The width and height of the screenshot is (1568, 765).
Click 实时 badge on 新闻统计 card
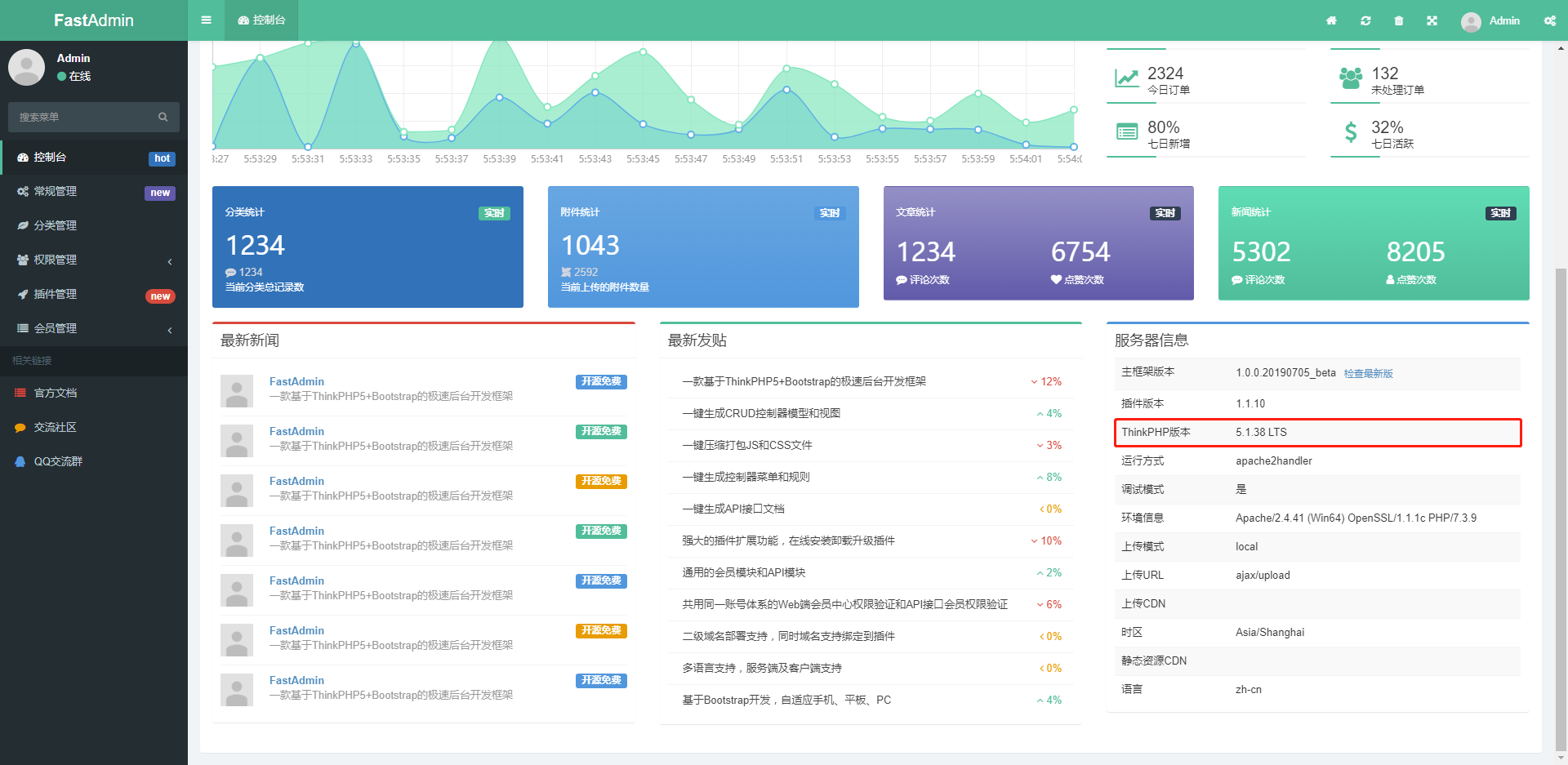[1500, 213]
